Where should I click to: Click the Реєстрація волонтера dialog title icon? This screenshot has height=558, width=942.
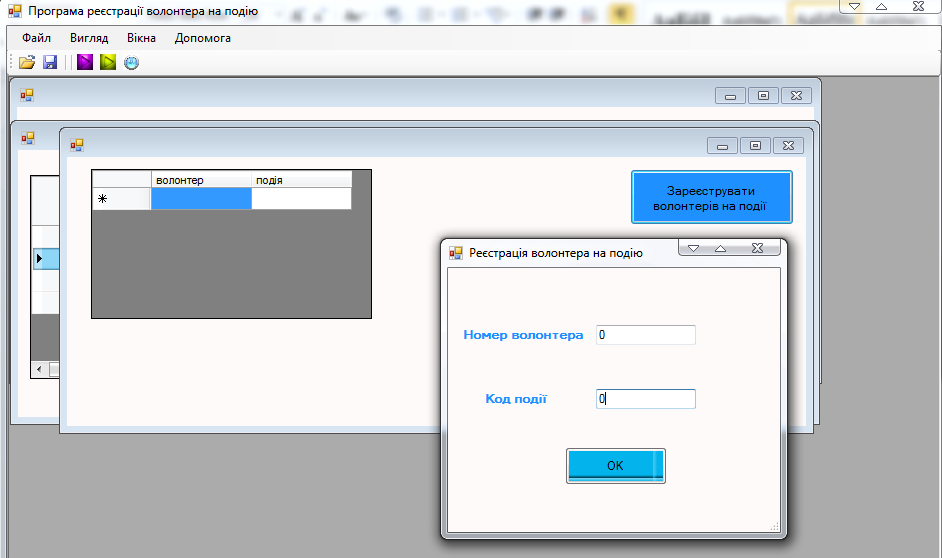(456, 253)
